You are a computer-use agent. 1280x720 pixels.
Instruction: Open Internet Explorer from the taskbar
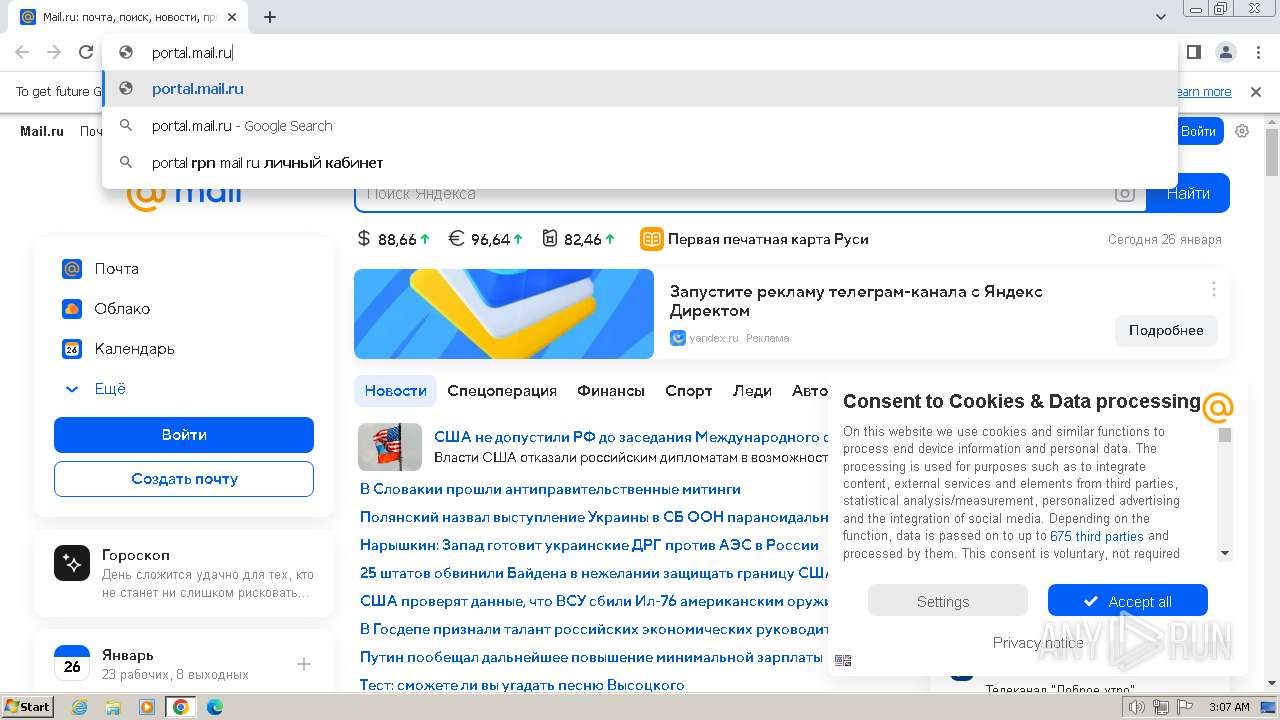(x=80, y=707)
